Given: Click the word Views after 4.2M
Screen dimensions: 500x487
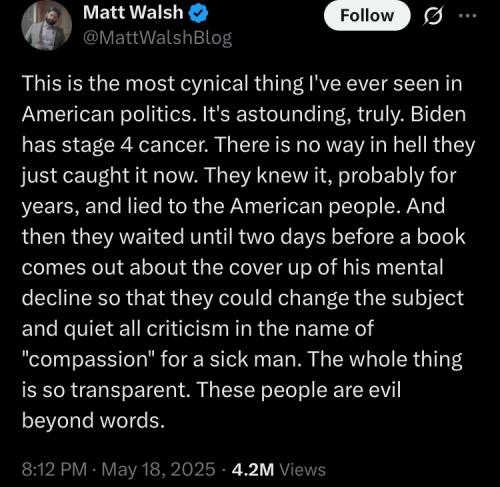Looking at the screenshot, I should 302,470.
